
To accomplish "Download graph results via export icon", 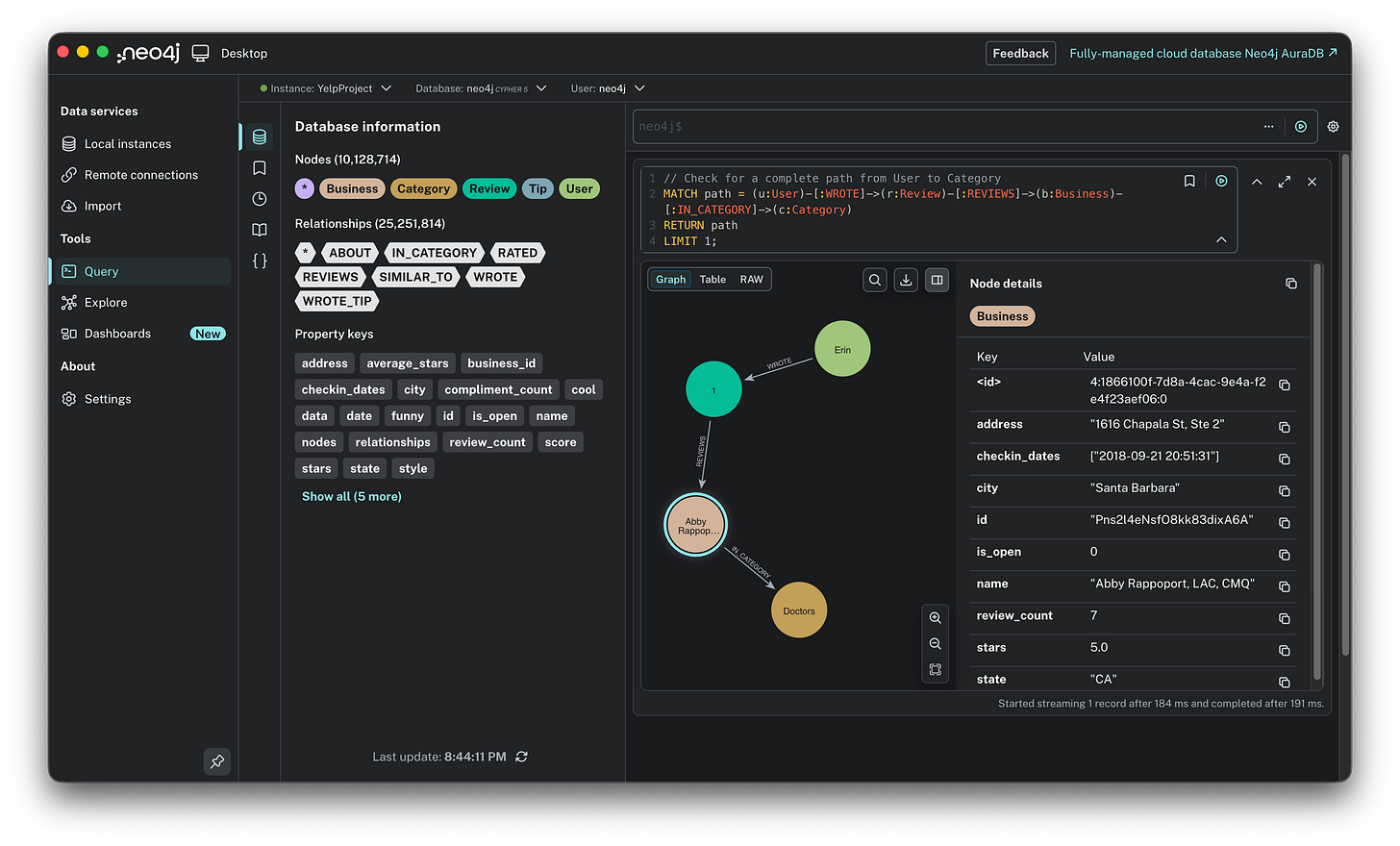I will (905, 279).
